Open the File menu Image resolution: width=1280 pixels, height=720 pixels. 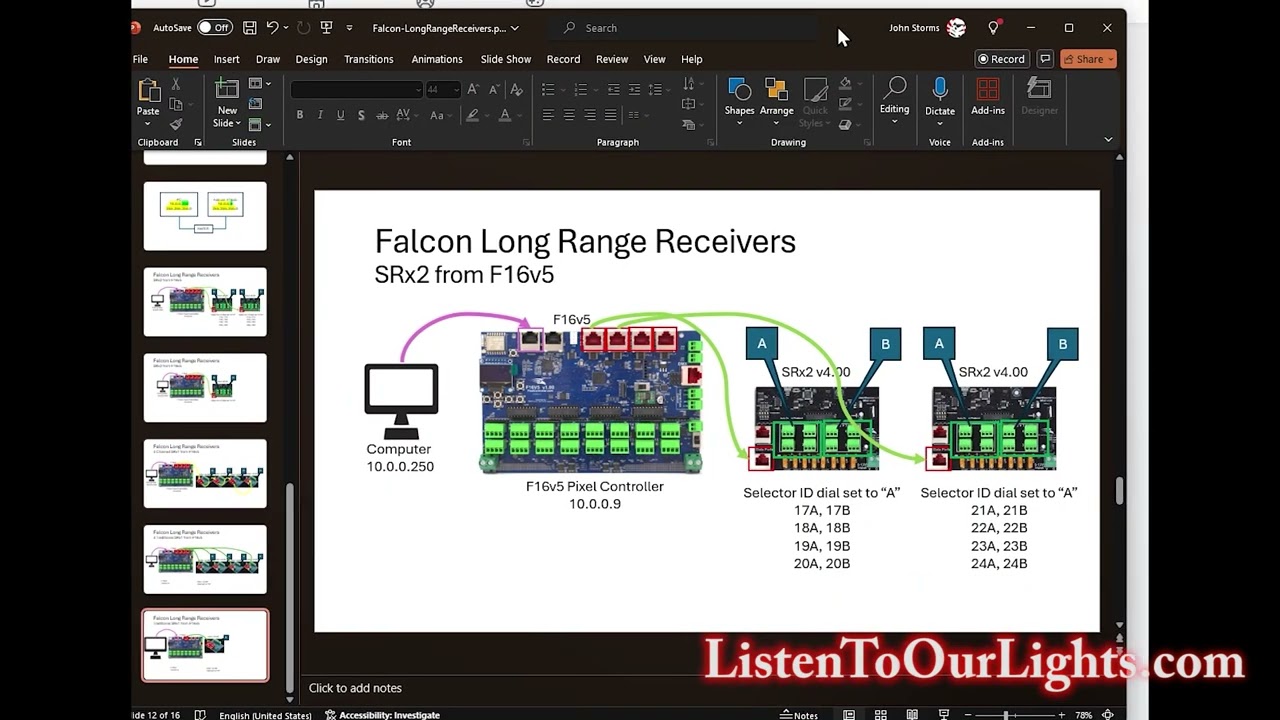coord(141,59)
